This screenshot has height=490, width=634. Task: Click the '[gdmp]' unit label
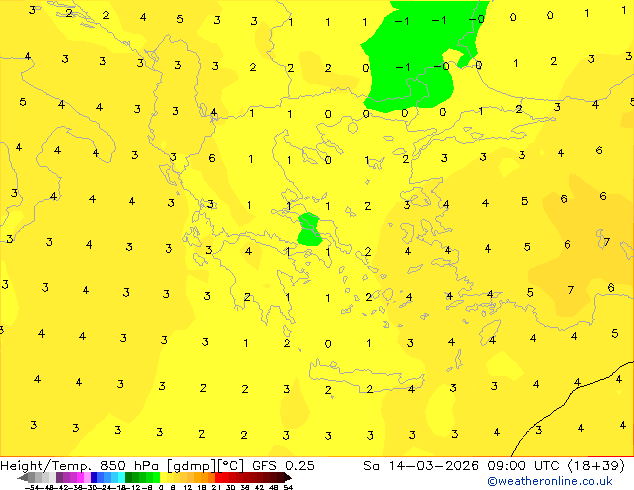pos(191,466)
